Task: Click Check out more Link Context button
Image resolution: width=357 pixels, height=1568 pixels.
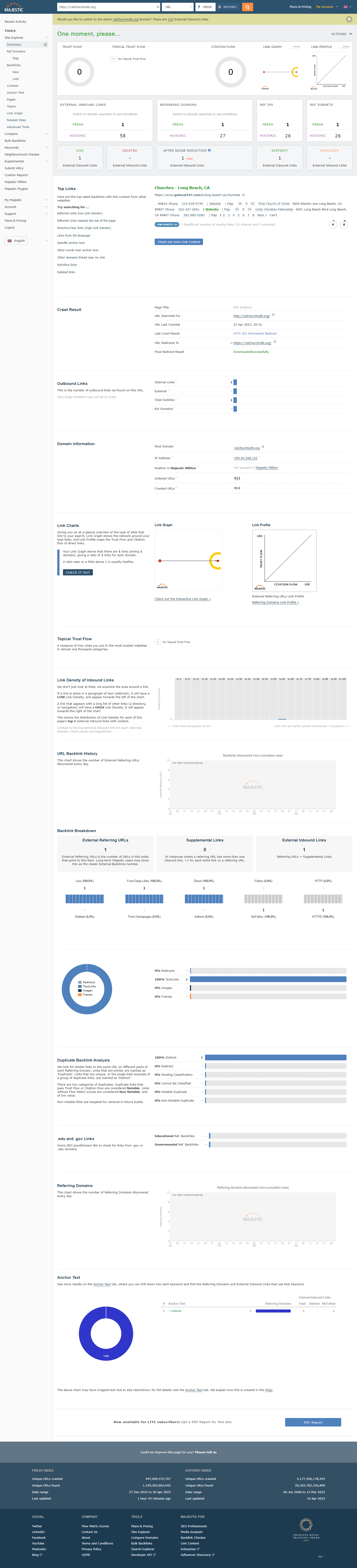Action: pyautogui.click(x=179, y=242)
